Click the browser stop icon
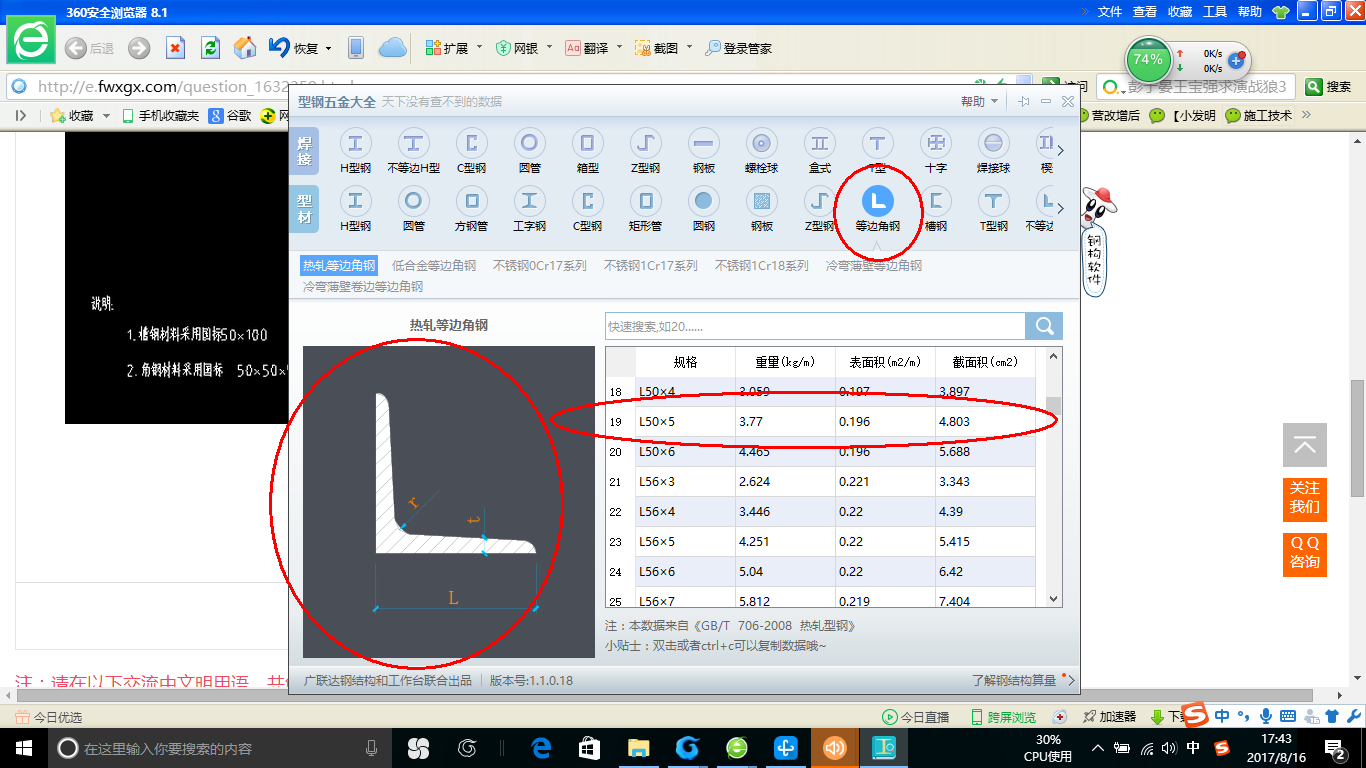The width and height of the screenshot is (1366, 768). click(x=175, y=48)
